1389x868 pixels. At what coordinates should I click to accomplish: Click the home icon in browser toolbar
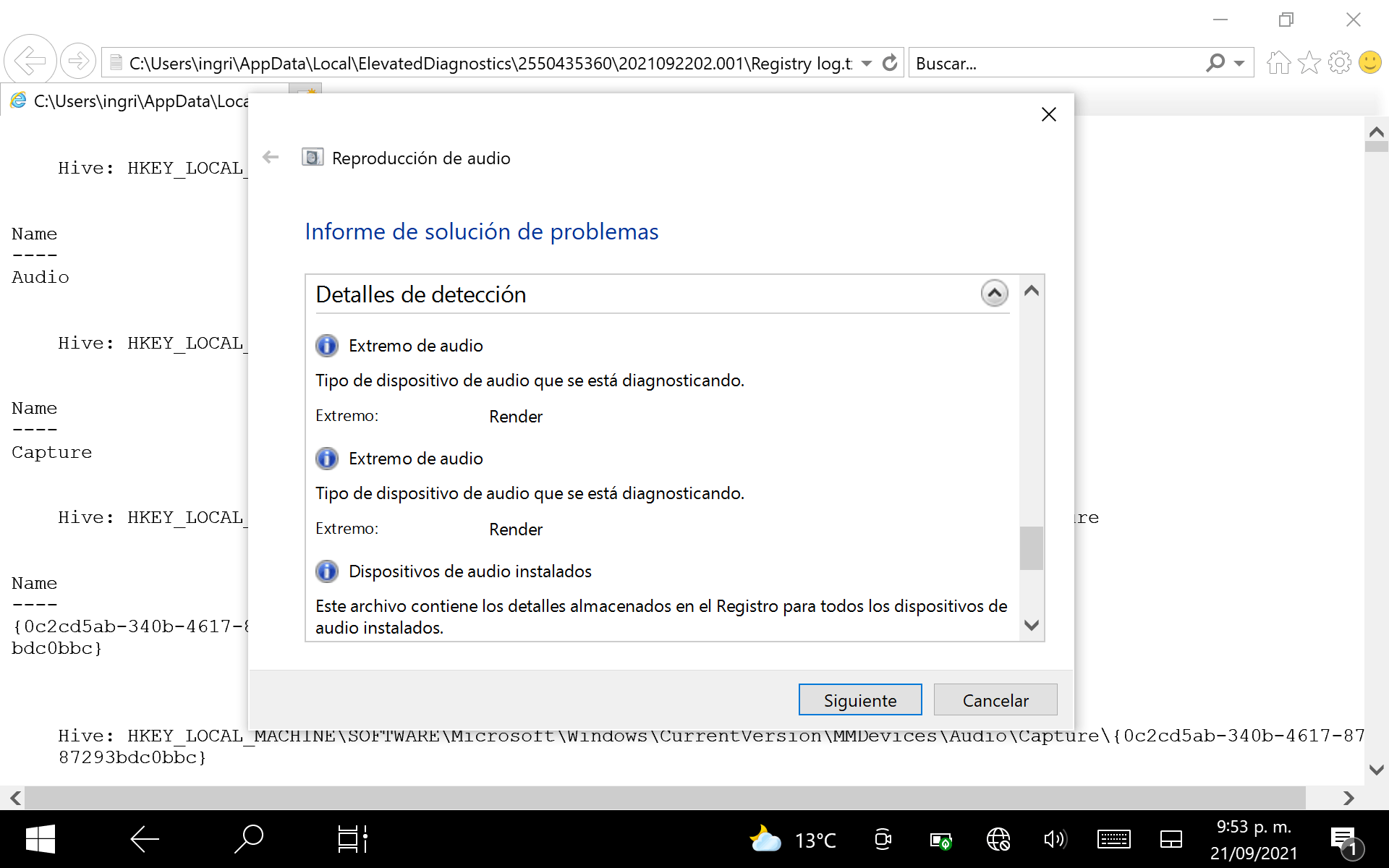(x=1278, y=63)
